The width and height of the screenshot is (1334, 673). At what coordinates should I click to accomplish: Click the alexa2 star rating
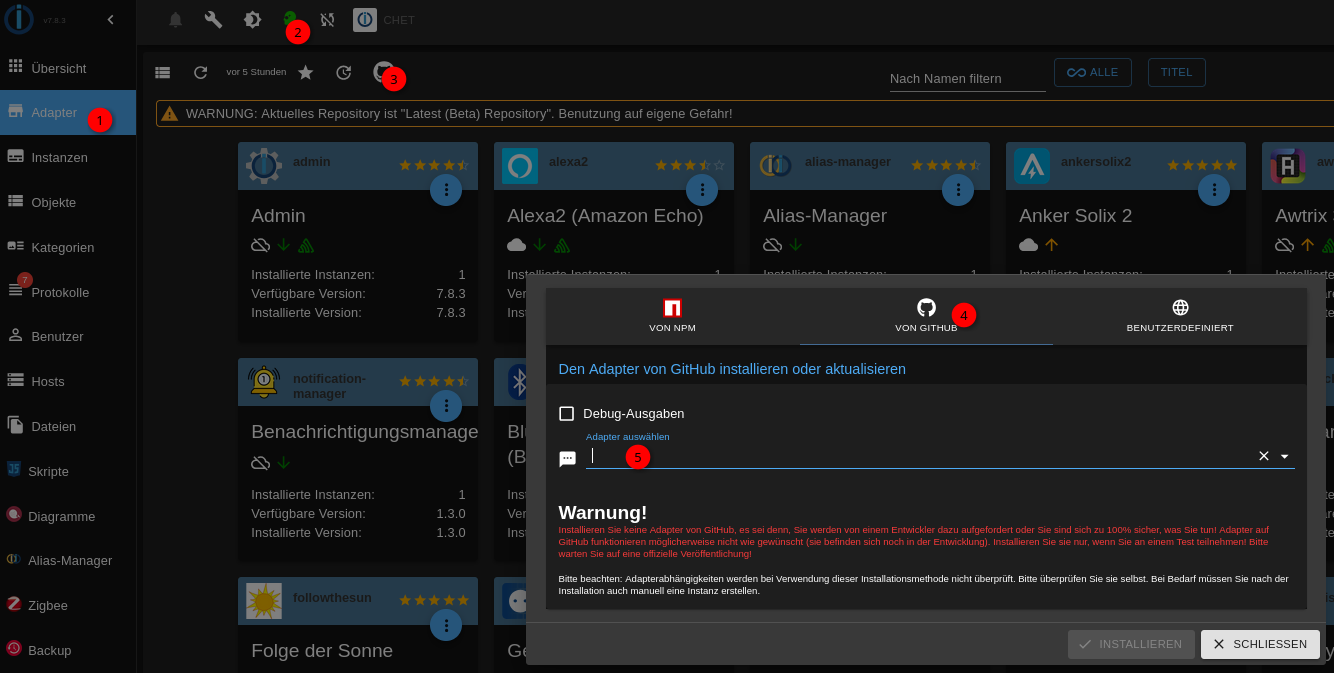[690, 165]
